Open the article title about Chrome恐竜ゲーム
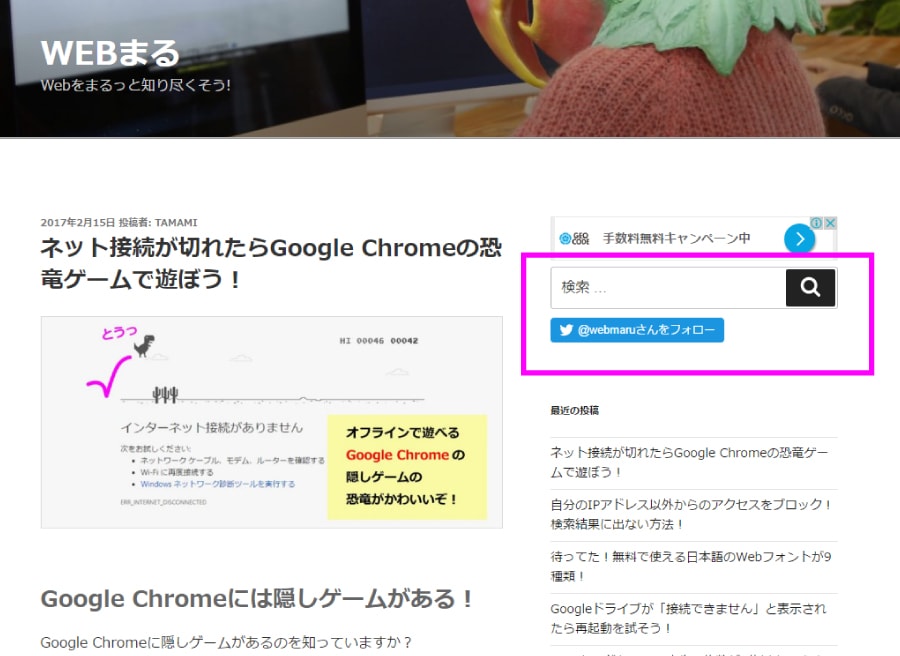 tap(271, 263)
